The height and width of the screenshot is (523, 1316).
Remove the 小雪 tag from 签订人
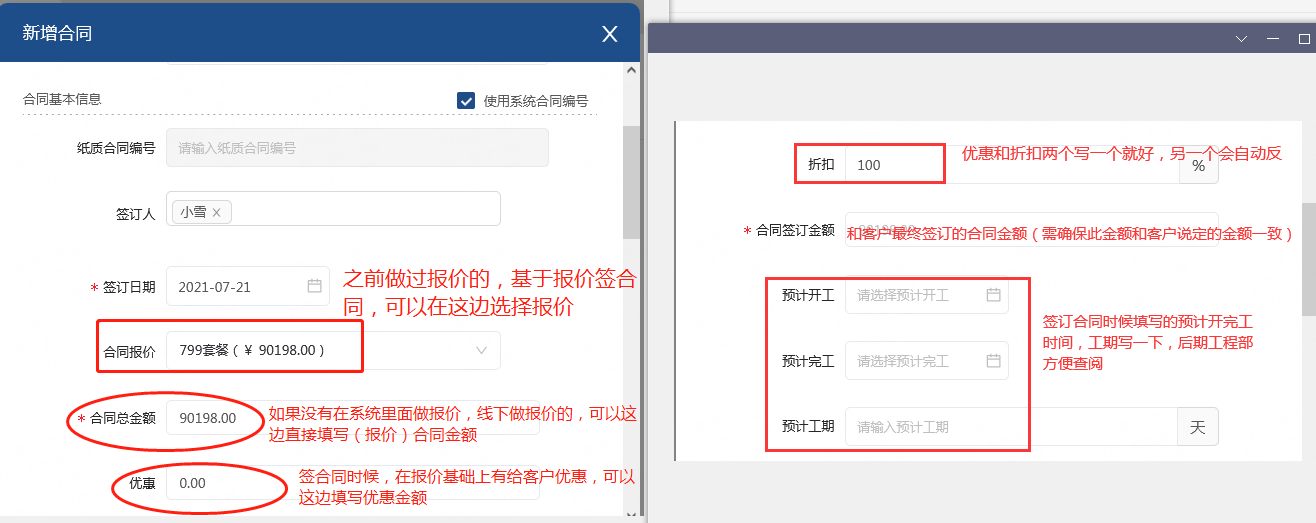pos(216,212)
